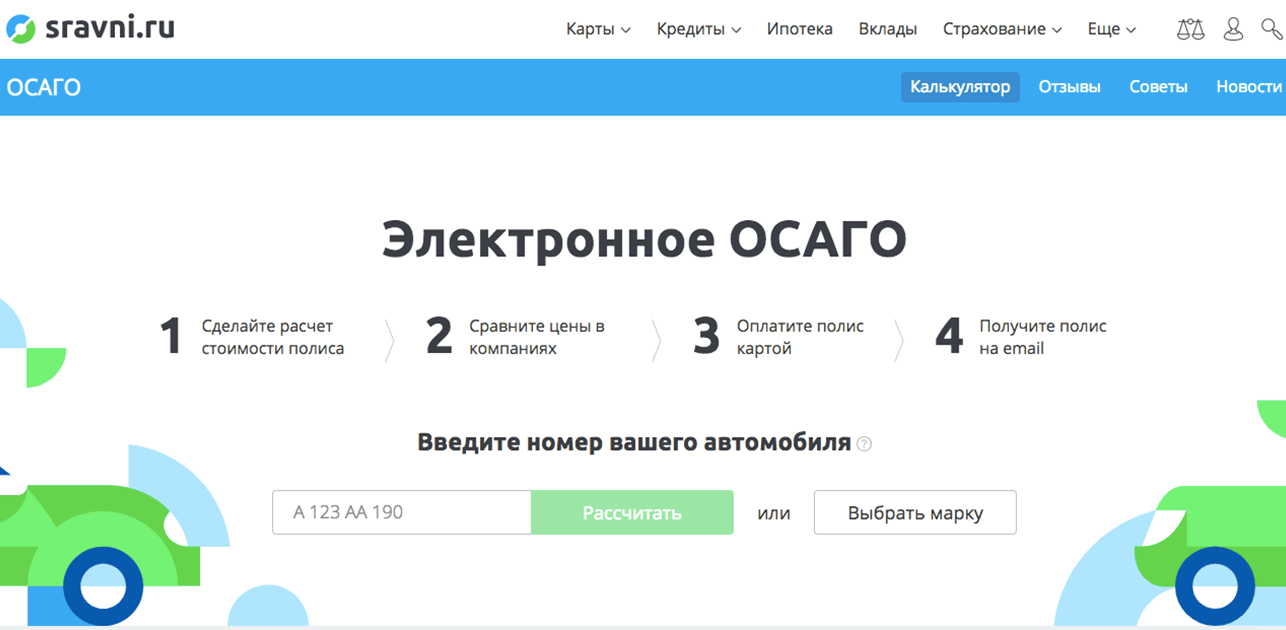Open the Карты dropdown menu

point(597,30)
